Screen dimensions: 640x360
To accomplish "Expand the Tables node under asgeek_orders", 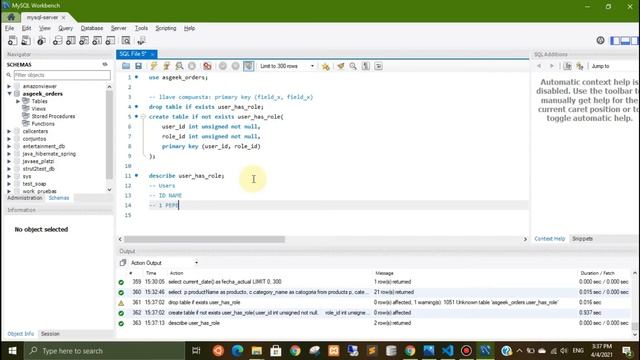I will (18, 101).
